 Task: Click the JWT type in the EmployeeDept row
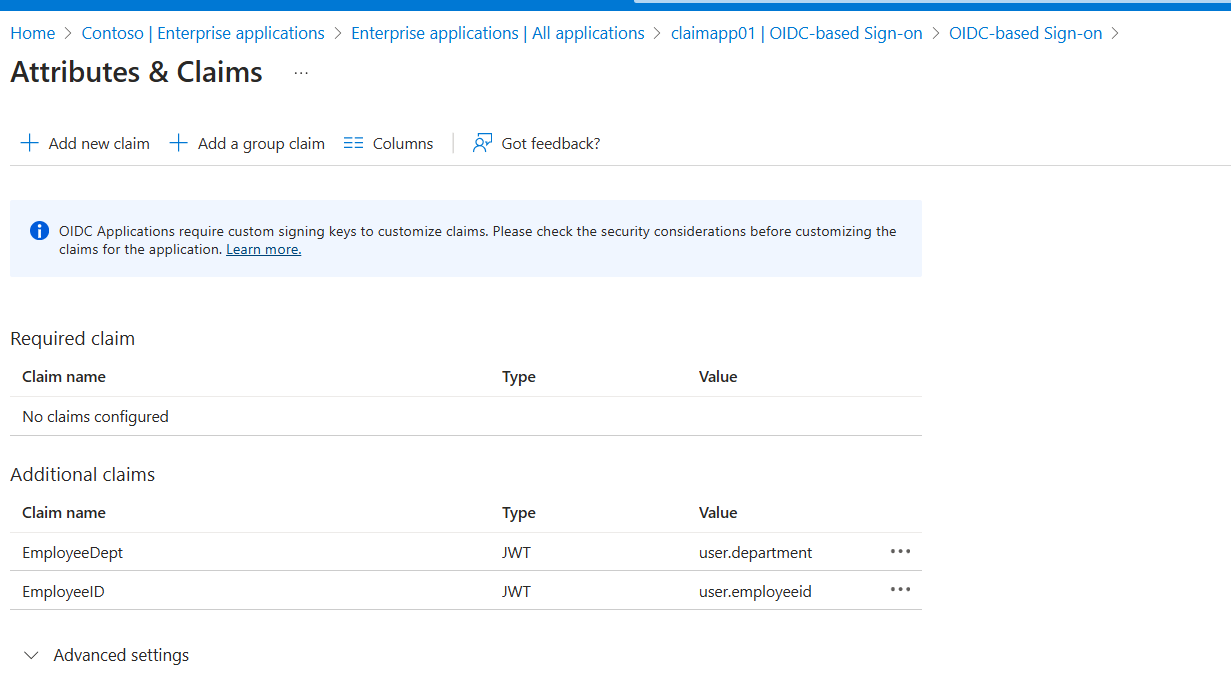click(x=516, y=552)
